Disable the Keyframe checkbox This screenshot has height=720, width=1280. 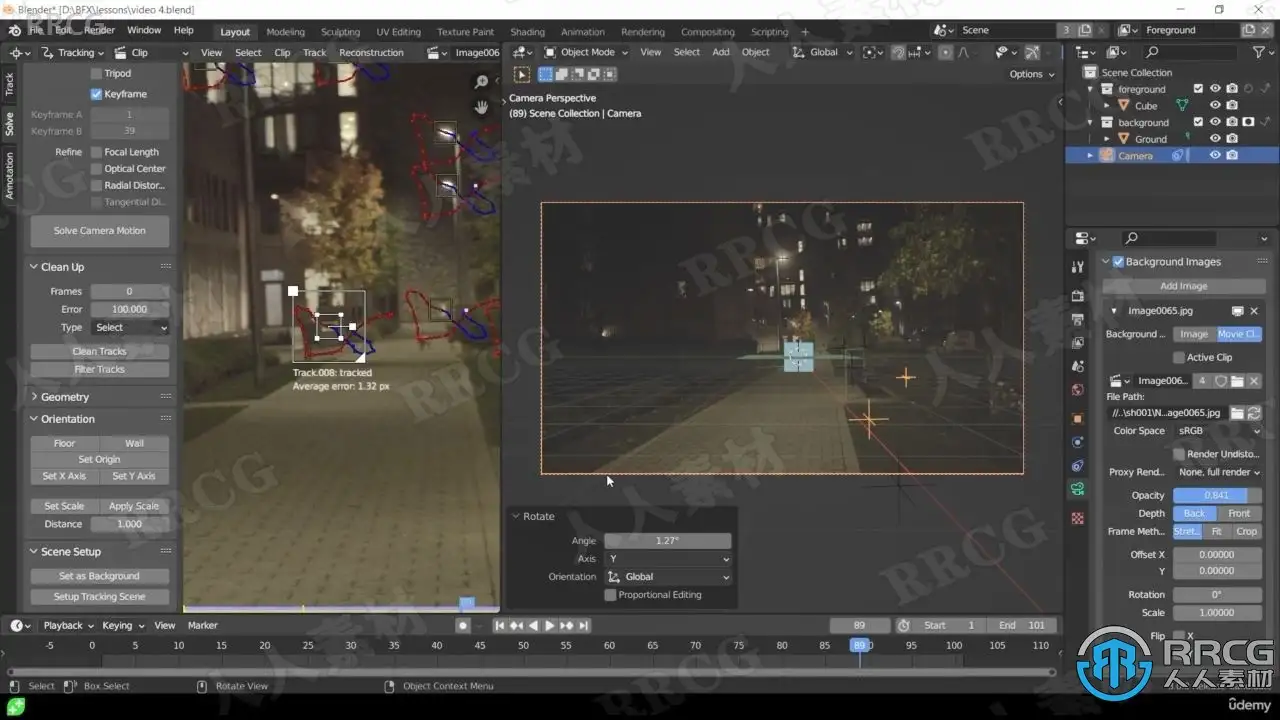tap(97, 94)
